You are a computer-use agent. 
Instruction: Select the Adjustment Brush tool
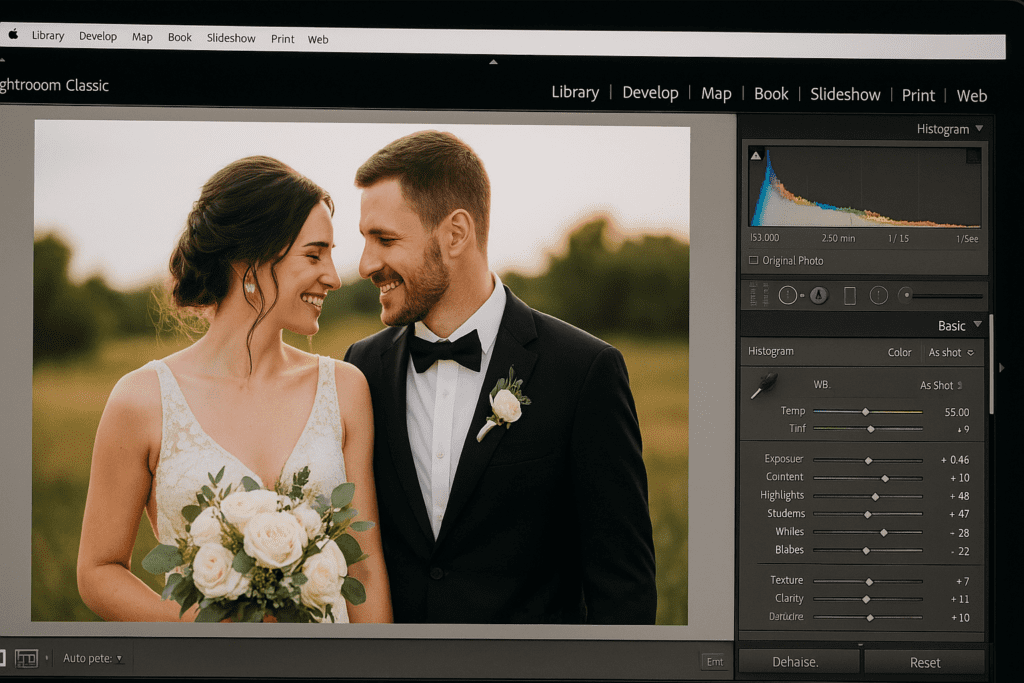point(908,295)
